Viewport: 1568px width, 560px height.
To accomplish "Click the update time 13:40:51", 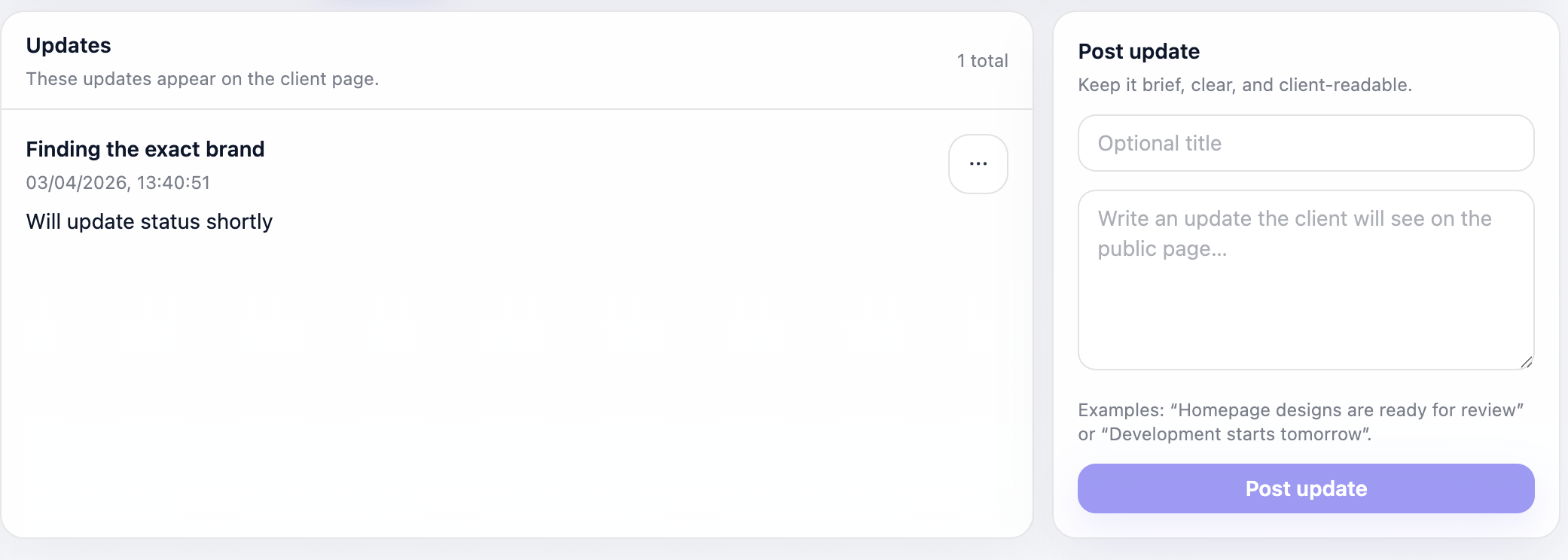I will [173, 183].
